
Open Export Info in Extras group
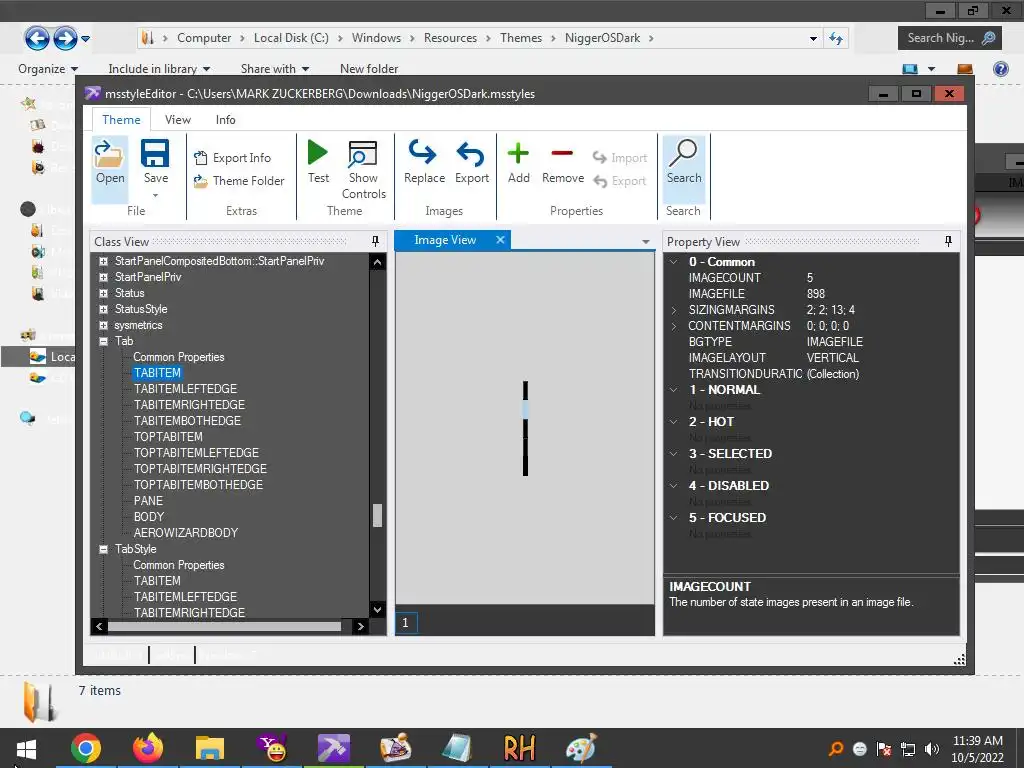[232, 157]
